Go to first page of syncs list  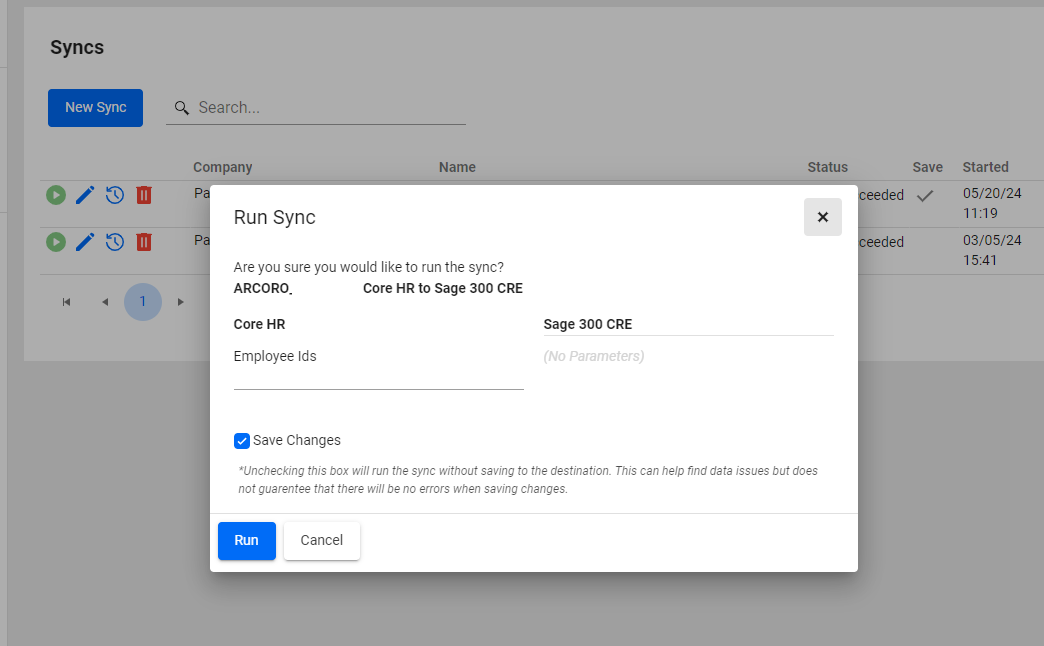click(67, 302)
